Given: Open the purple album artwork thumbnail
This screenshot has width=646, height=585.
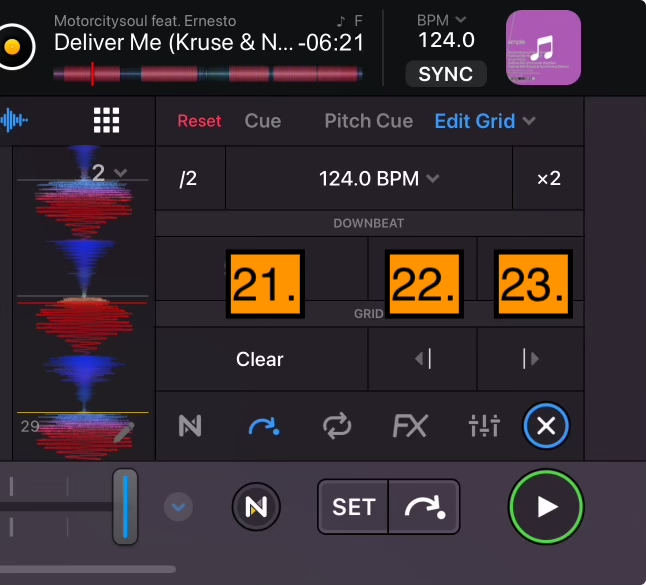Looking at the screenshot, I should coord(543,48).
